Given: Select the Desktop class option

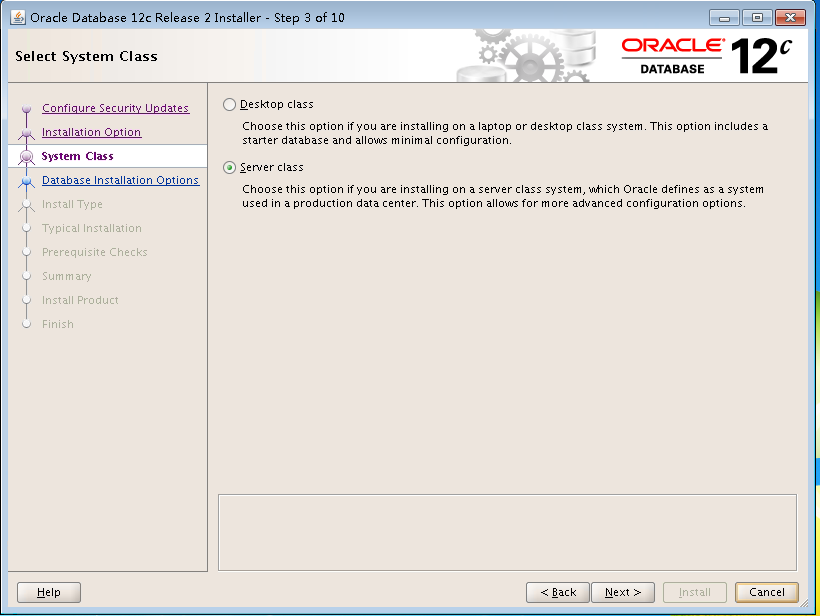Looking at the screenshot, I should [x=229, y=104].
